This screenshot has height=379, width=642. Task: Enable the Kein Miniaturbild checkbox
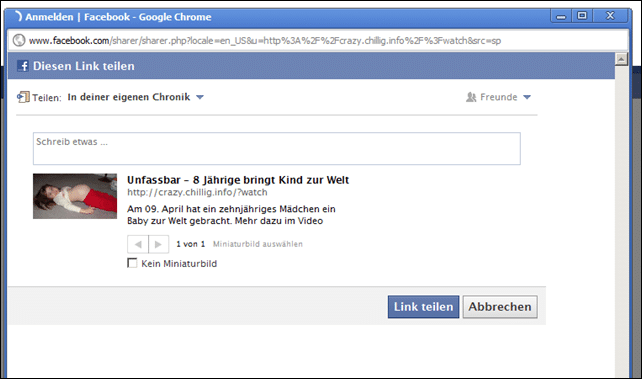[x=132, y=263]
